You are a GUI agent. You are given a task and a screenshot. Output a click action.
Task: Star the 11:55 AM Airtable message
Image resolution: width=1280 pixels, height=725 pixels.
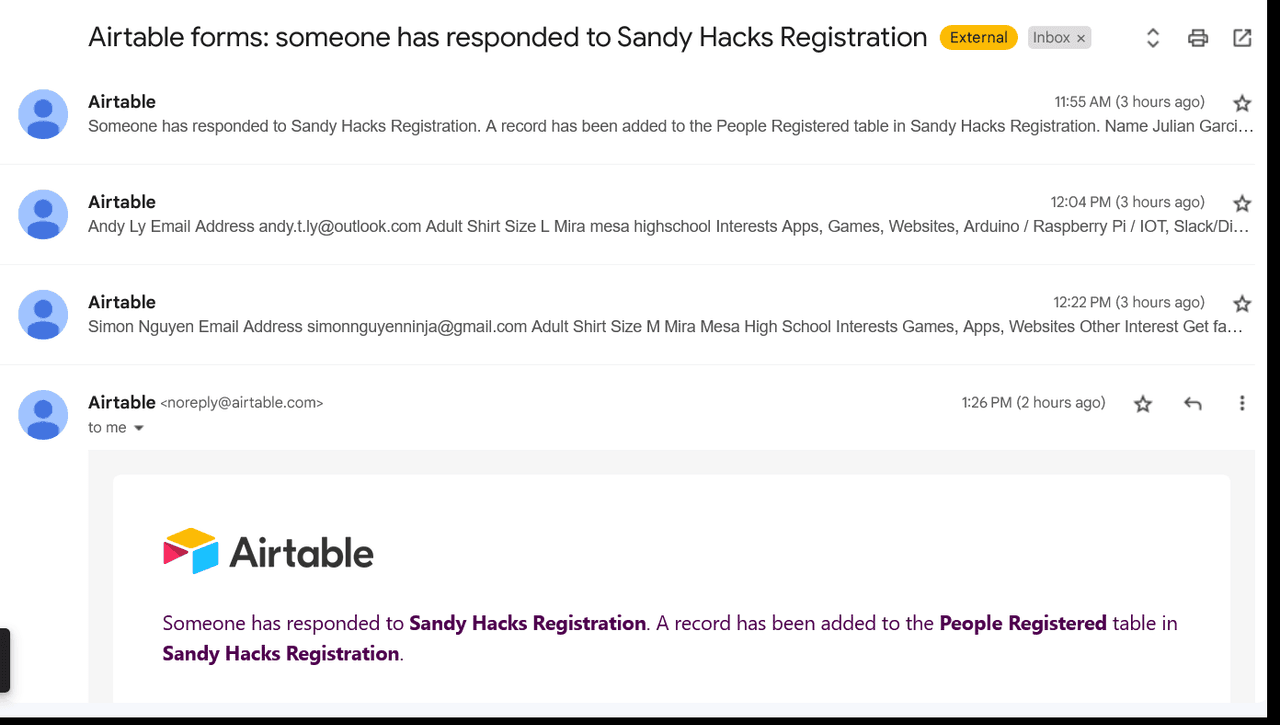point(1242,103)
